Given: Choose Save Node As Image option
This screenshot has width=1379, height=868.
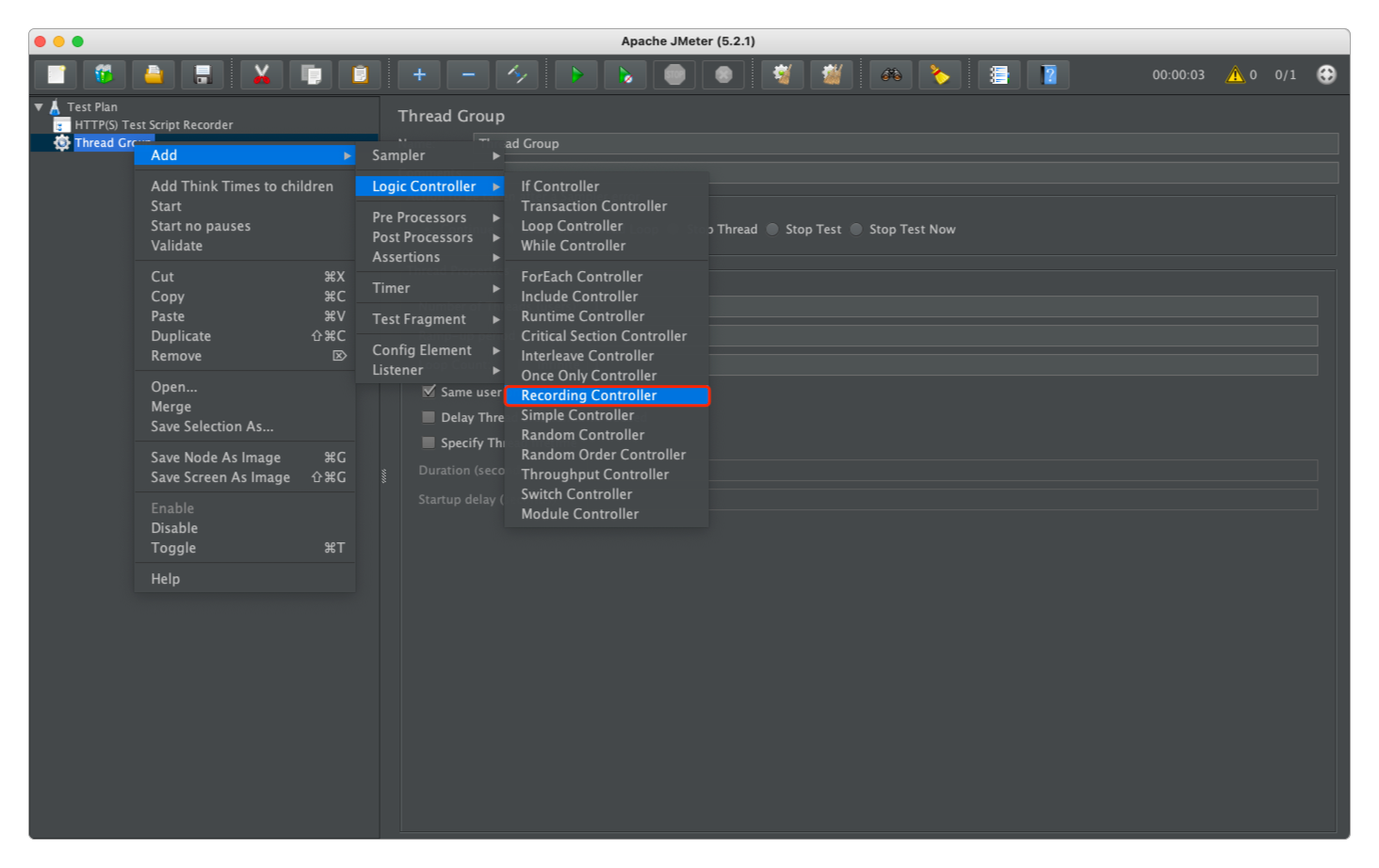Looking at the screenshot, I should 245,458.
